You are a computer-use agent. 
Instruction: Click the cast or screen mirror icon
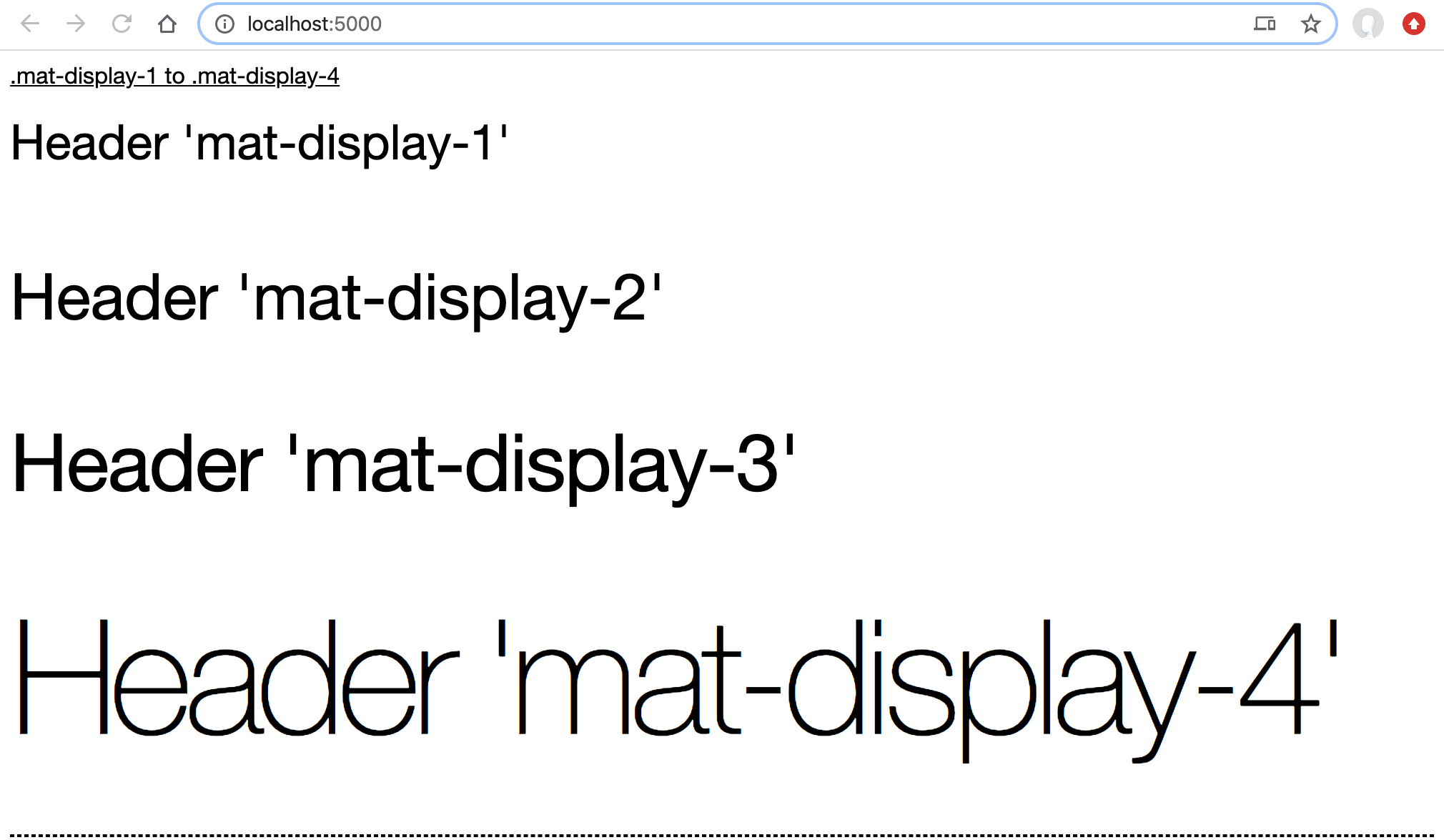coord(1264,23)
